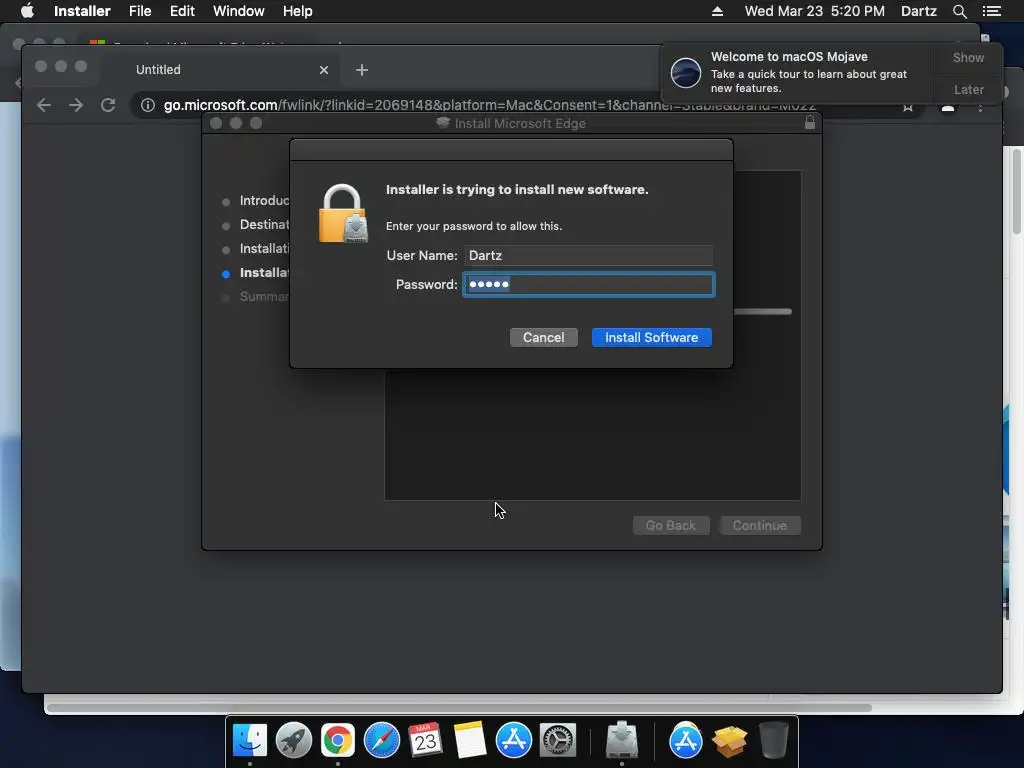
Task: Click the Installer app icon in the Dock
Action: point(621,739)
